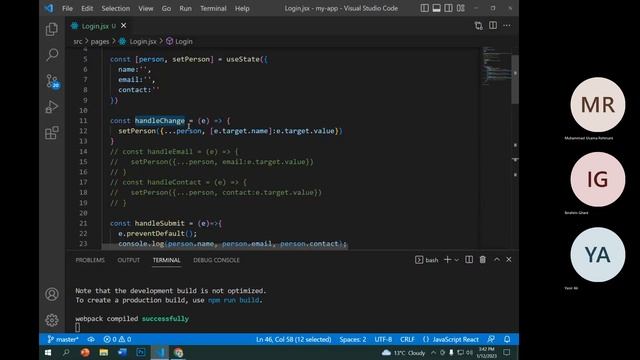Select the TERMINAL panel tab
The height and width of the screenshot is (360, 640).
point(167,260)
